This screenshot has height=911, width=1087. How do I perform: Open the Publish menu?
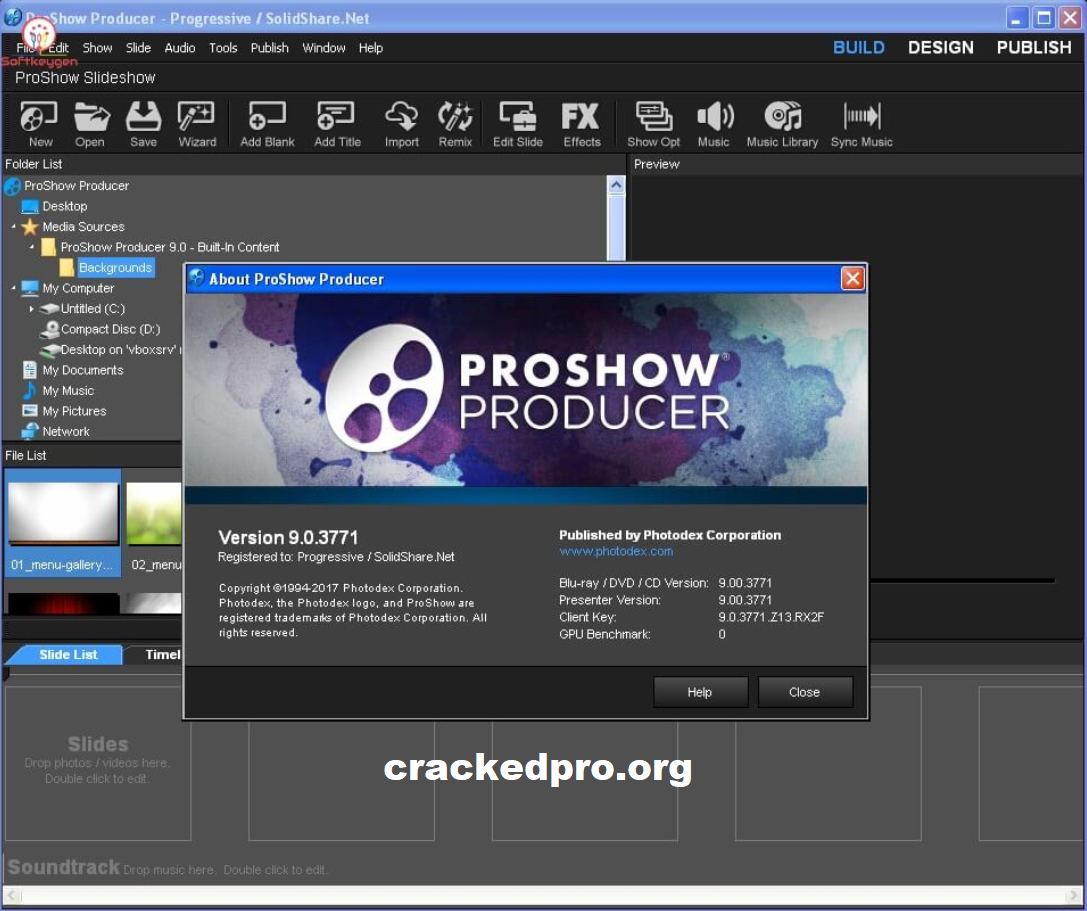pyautogui.click(x=270, y=48)
